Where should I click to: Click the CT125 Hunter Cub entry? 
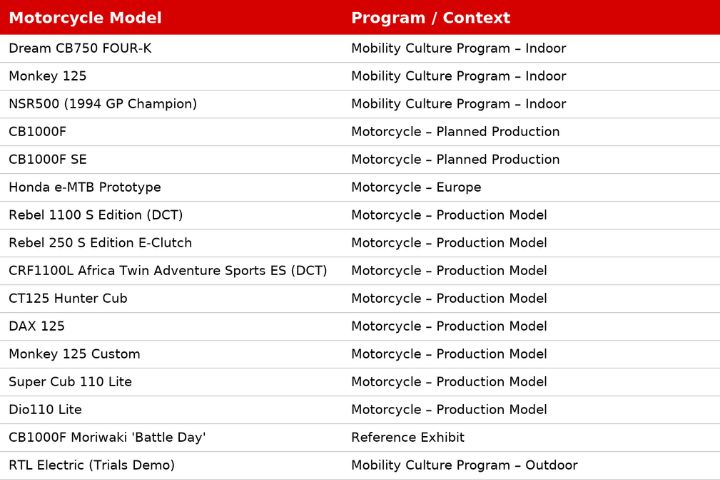pyautogui.click(x=68, y=299)
